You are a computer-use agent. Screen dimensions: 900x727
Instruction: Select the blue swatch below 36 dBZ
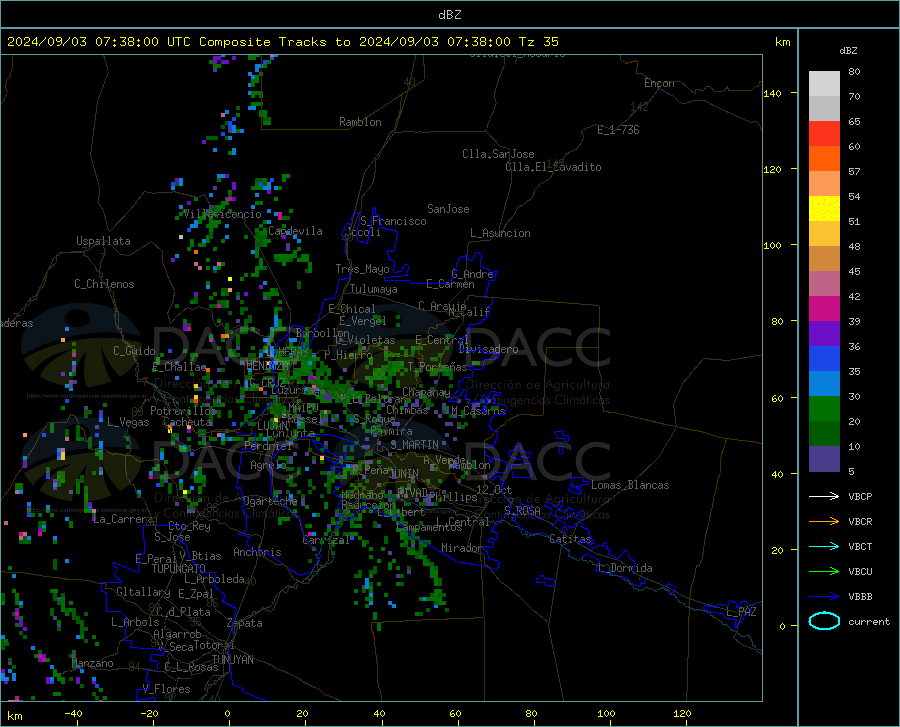[824, 359]
